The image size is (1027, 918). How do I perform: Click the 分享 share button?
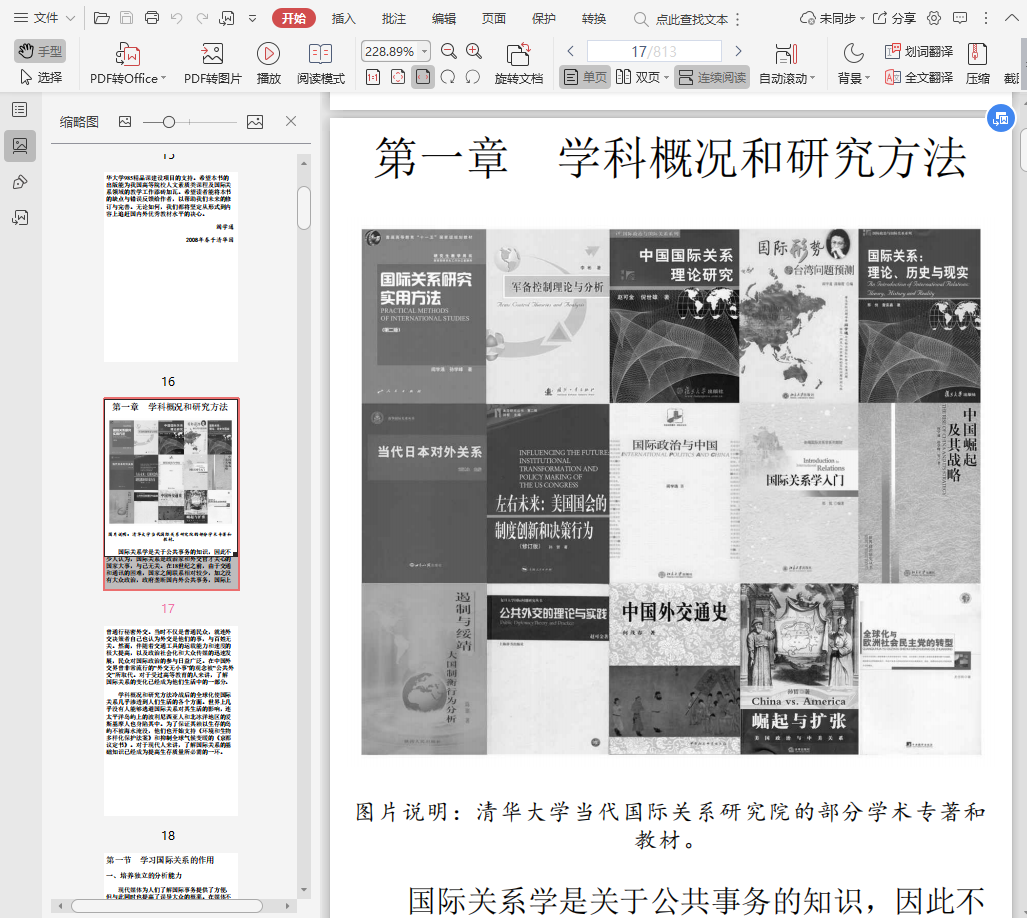click(x=894, y=18)
